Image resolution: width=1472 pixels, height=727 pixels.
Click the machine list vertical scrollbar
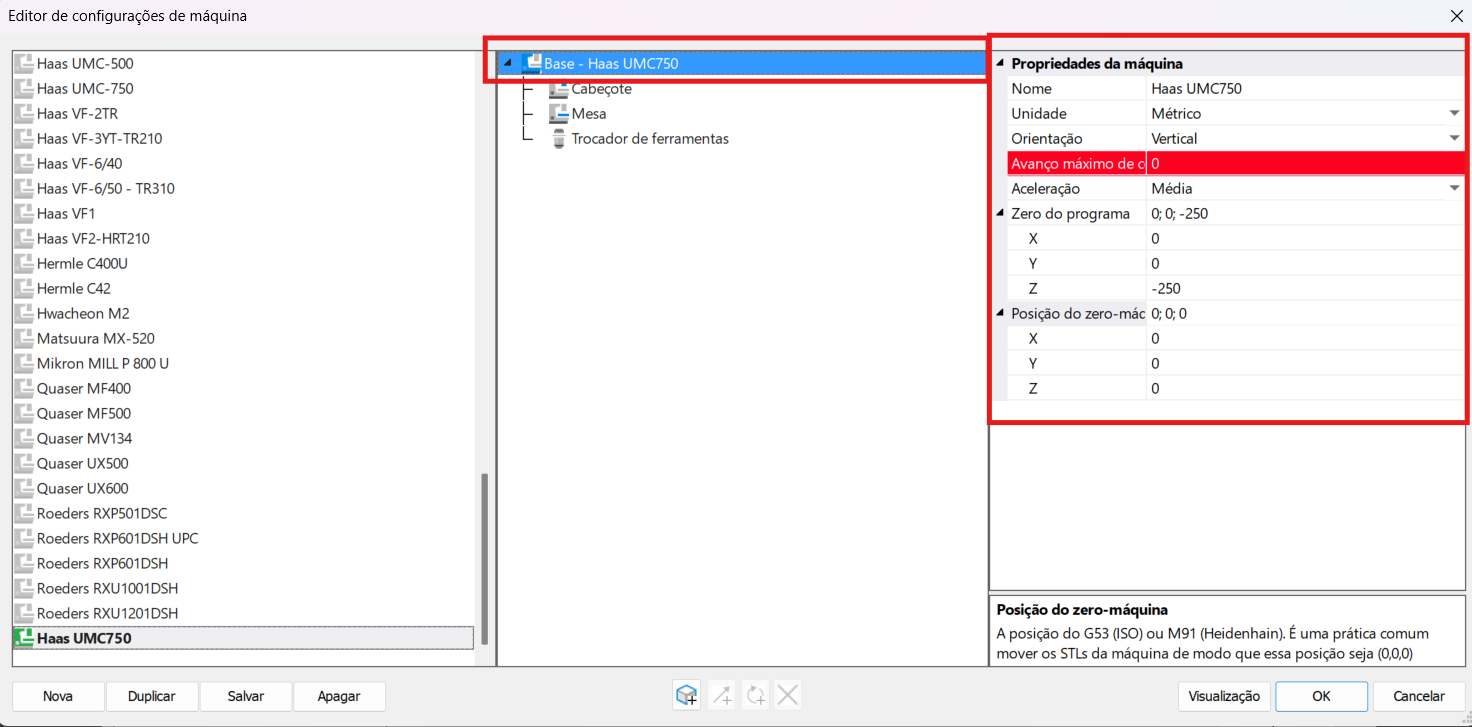(485, 559)
